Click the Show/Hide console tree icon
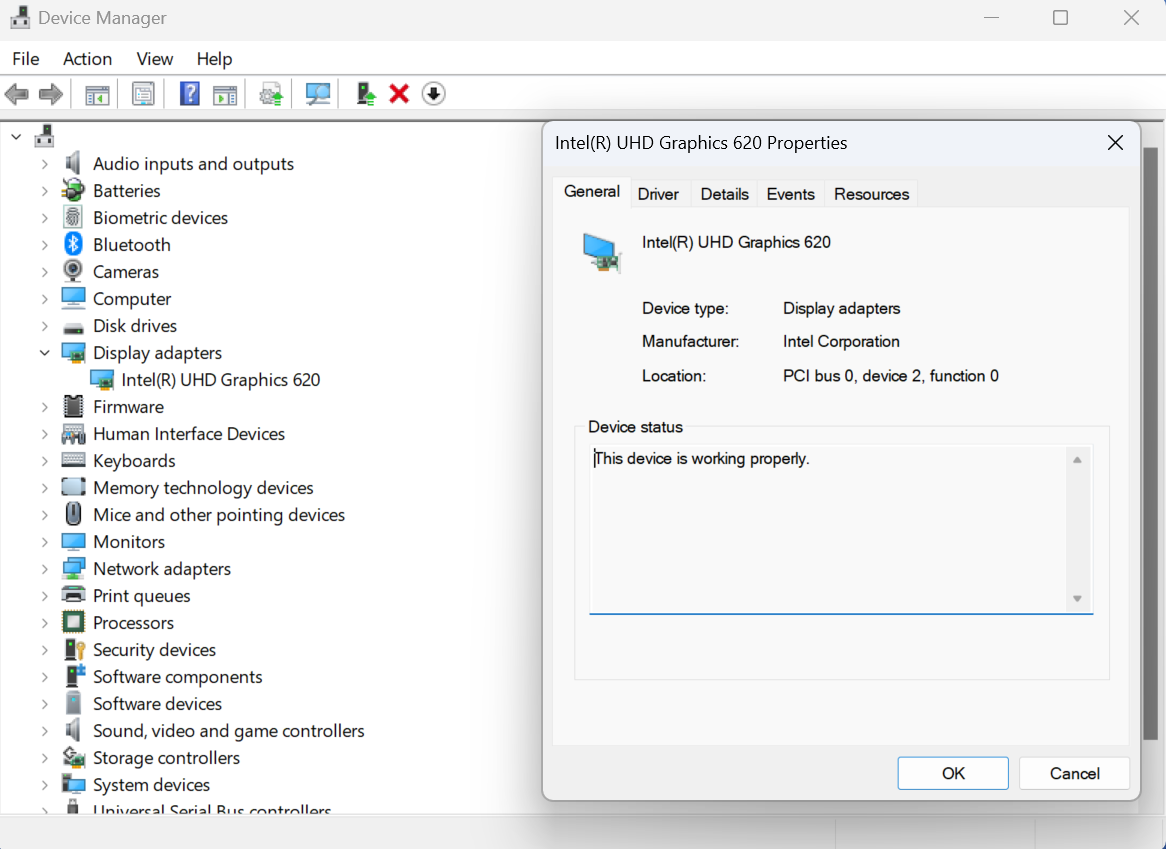The width and height of the screenshot is (1166, 849). (x=95, y=93)
